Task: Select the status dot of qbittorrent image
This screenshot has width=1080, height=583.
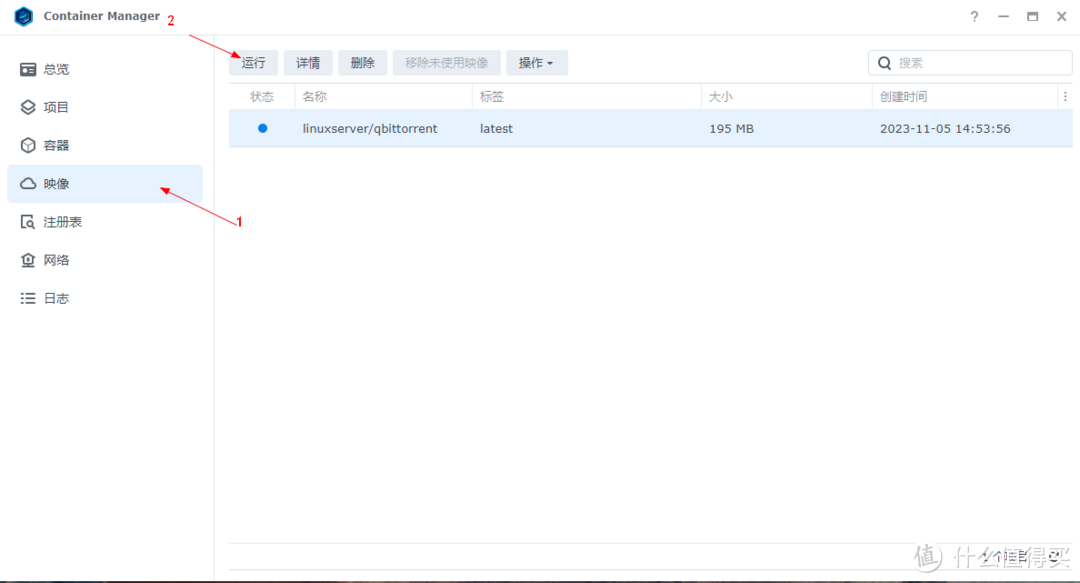Action: 261,128
